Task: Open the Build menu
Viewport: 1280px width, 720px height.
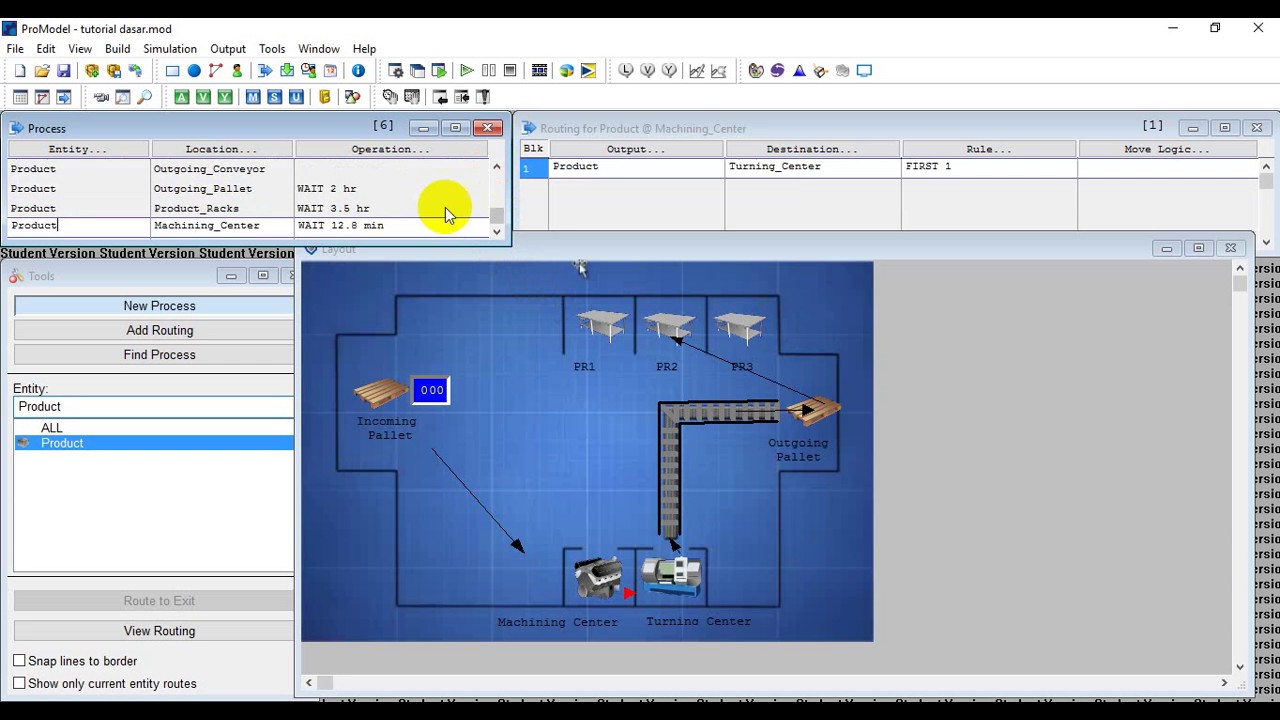Action: (117, 49)
